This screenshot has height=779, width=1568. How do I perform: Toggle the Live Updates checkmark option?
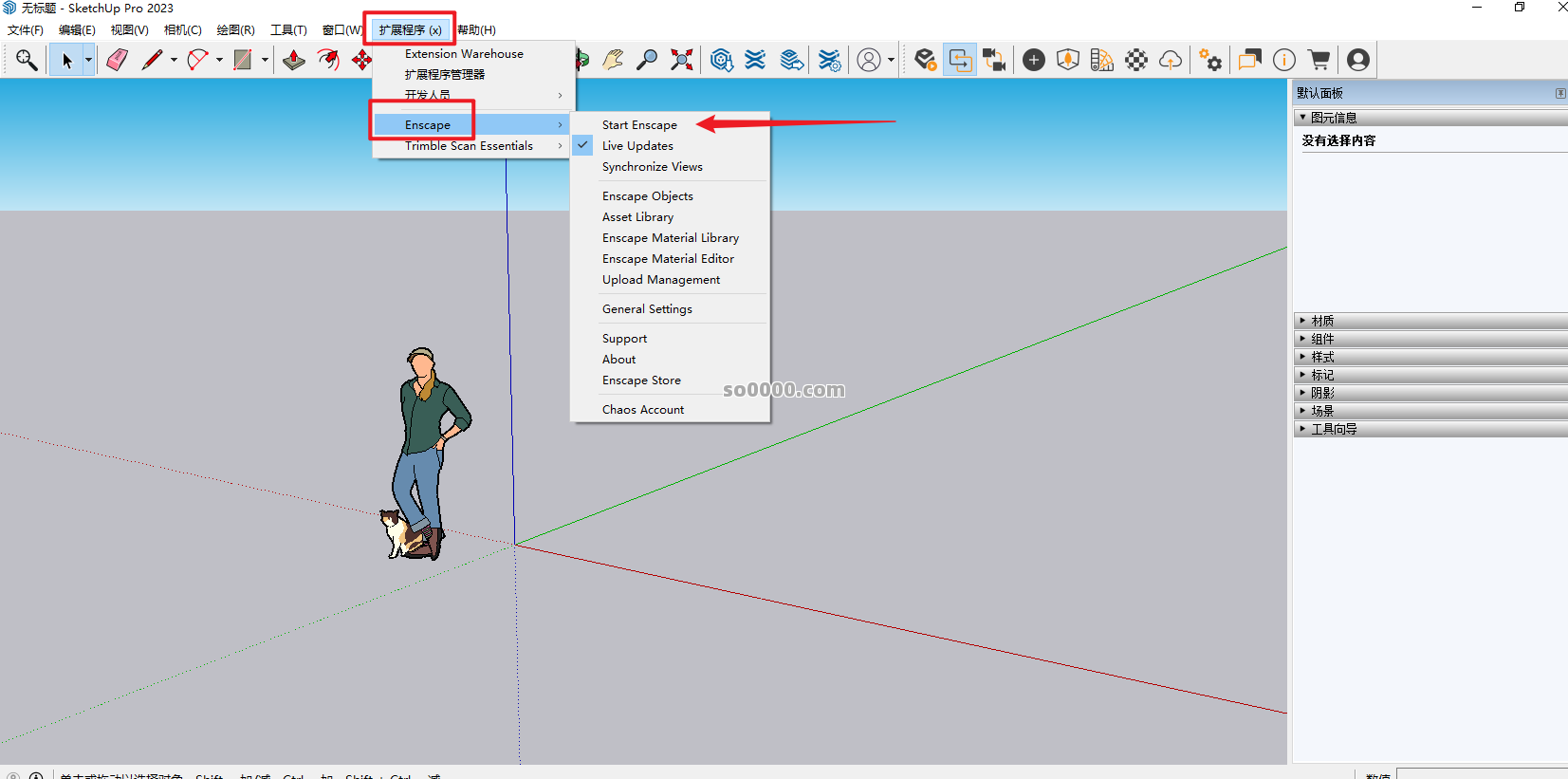(x=637, y=146)
